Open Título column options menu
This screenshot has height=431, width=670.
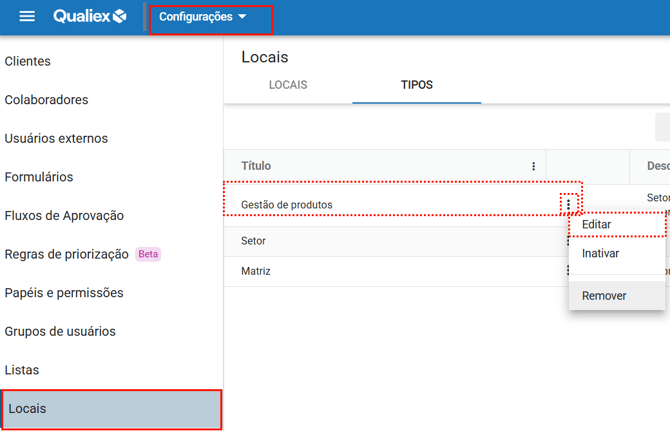click(534, 167)
